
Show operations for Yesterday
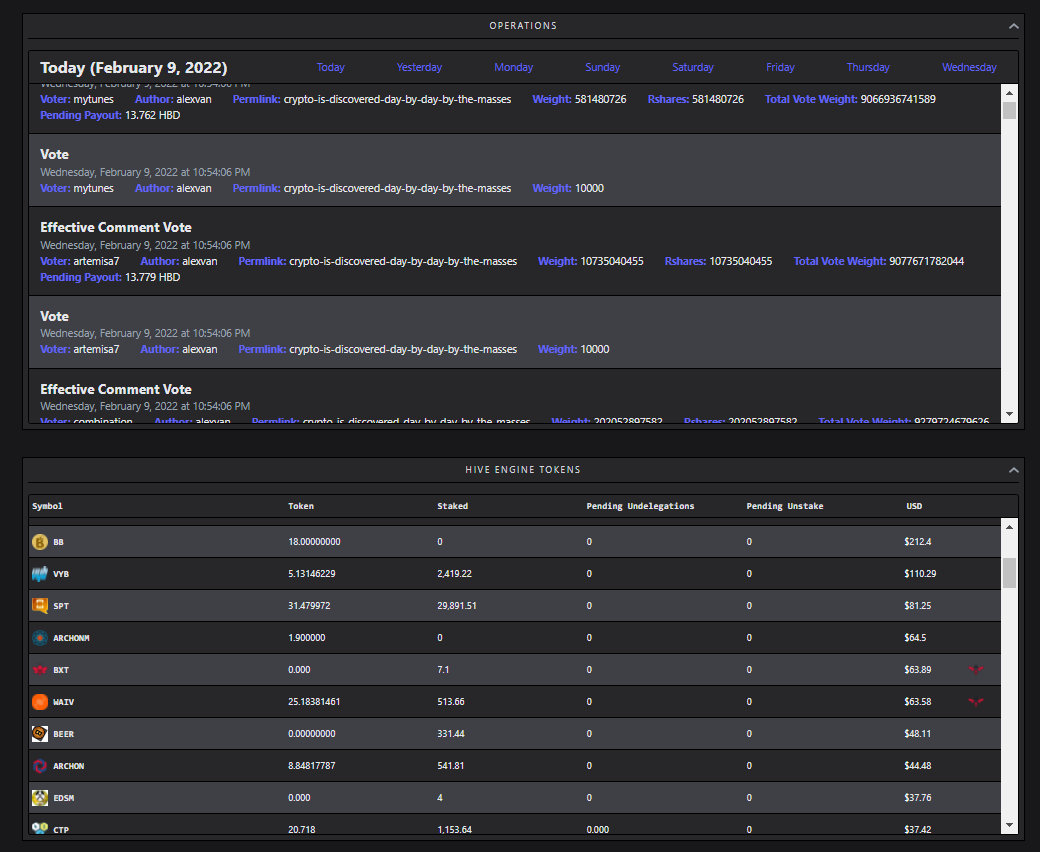tap(419, 67)
